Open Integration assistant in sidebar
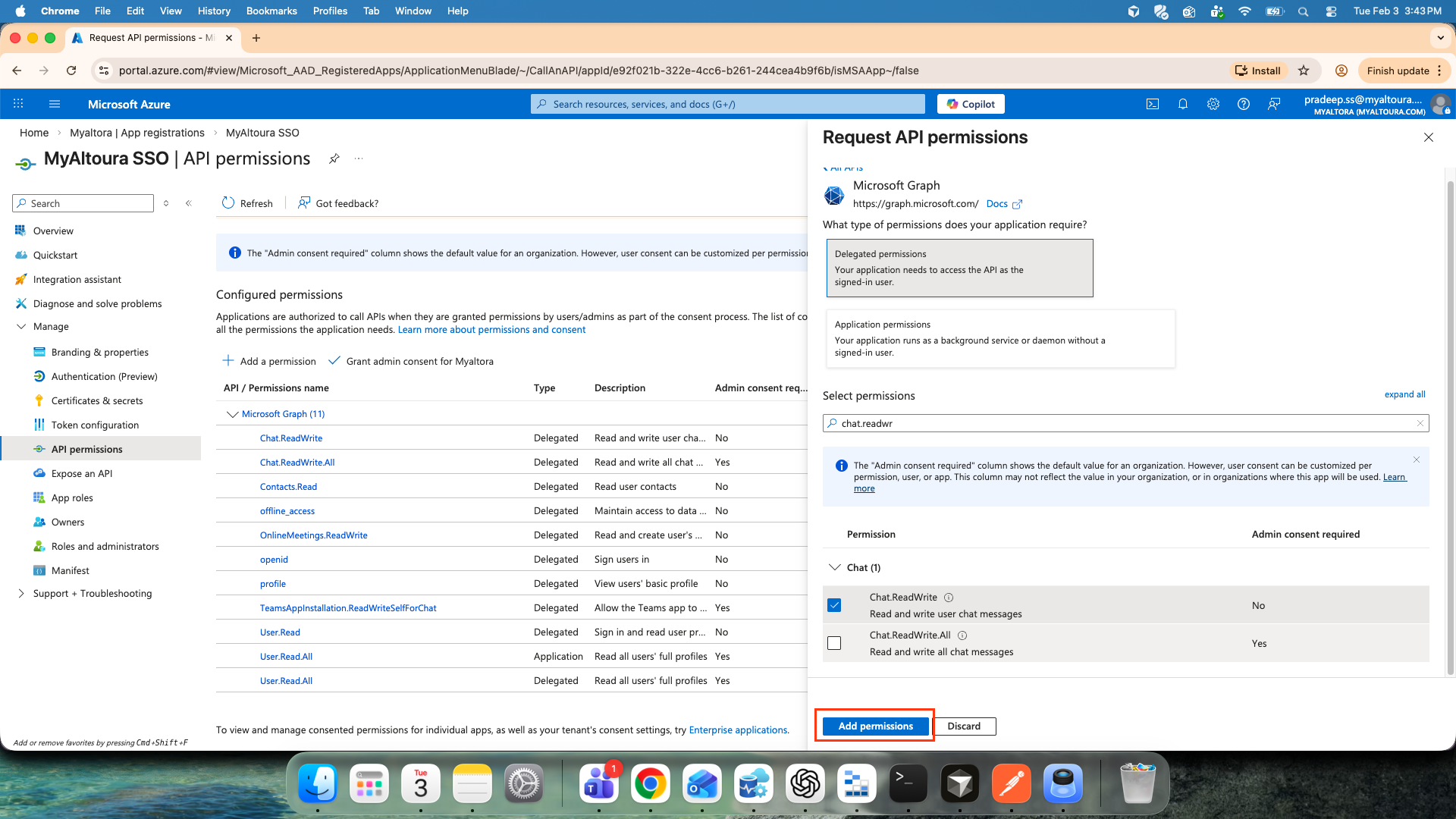Screen dimensions: 1456x819 (x=77, y=279)
